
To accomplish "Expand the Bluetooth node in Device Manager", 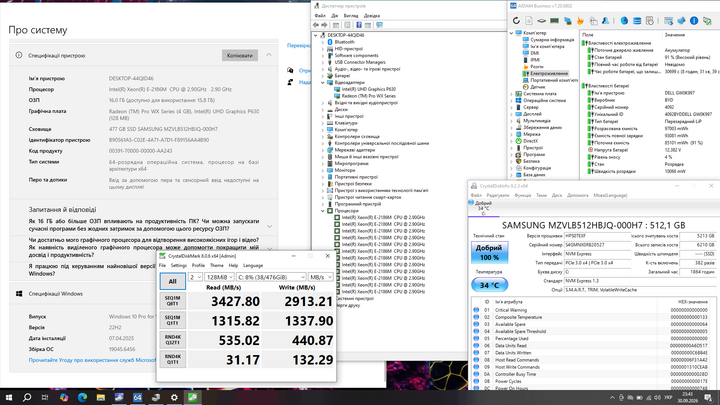I will [323, 42].
